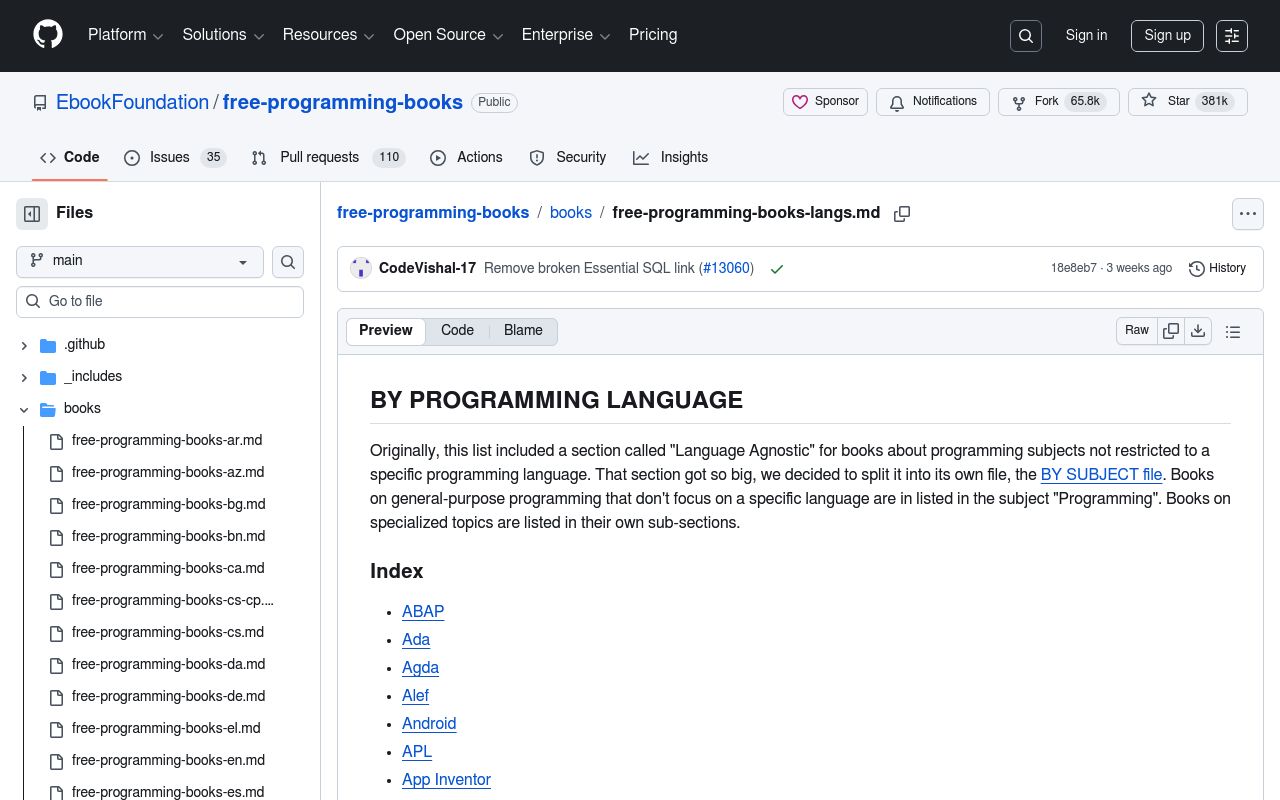Click the Notifications bell icon
Viewport: 1280px width, 800px height.
click(x=897, y=102)
